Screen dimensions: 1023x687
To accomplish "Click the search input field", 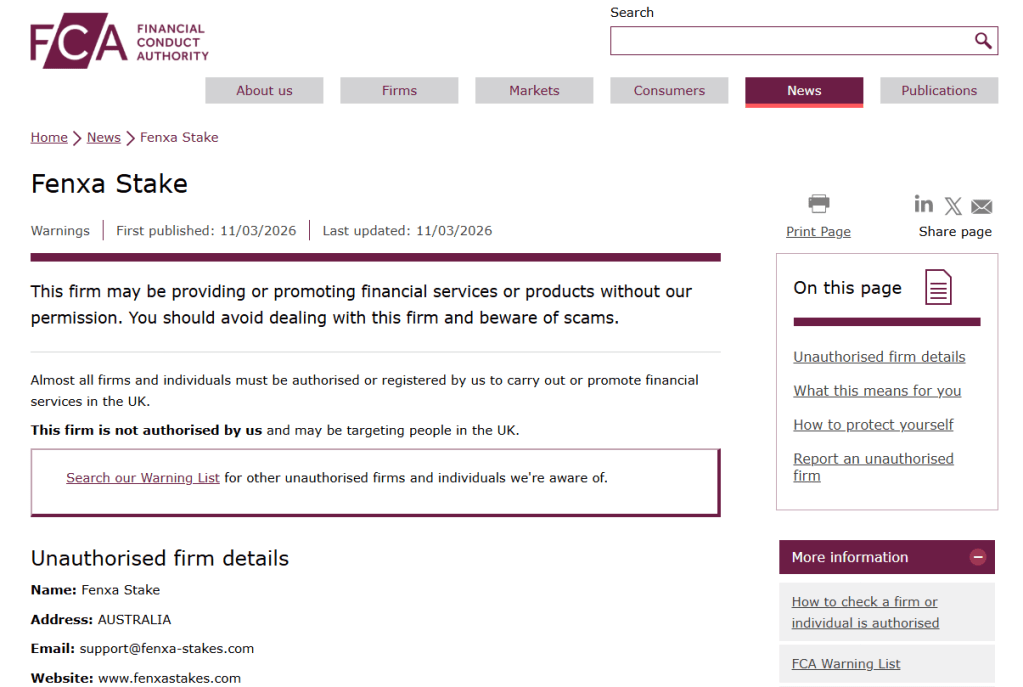I will (x=790, y=41).
